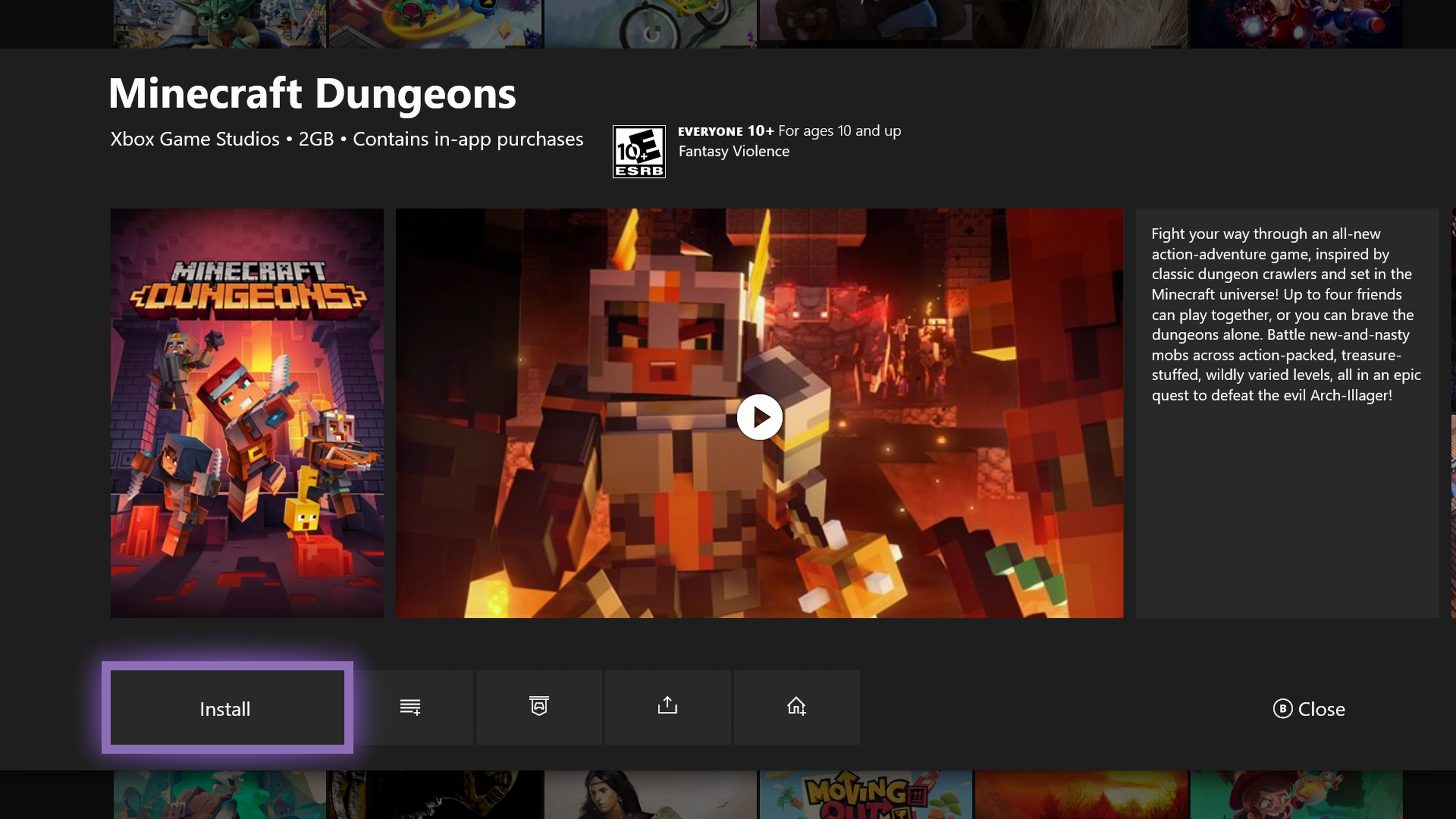This screenshot has height=819, width=1456.
Task: Close the game details panel
Action: point(1309,709)
